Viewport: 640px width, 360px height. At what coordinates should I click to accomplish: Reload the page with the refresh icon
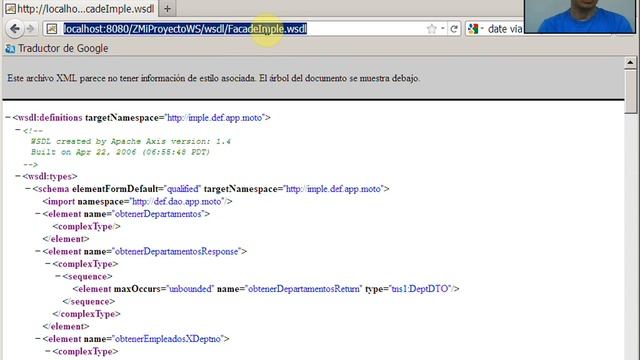(x=453, y=29)
